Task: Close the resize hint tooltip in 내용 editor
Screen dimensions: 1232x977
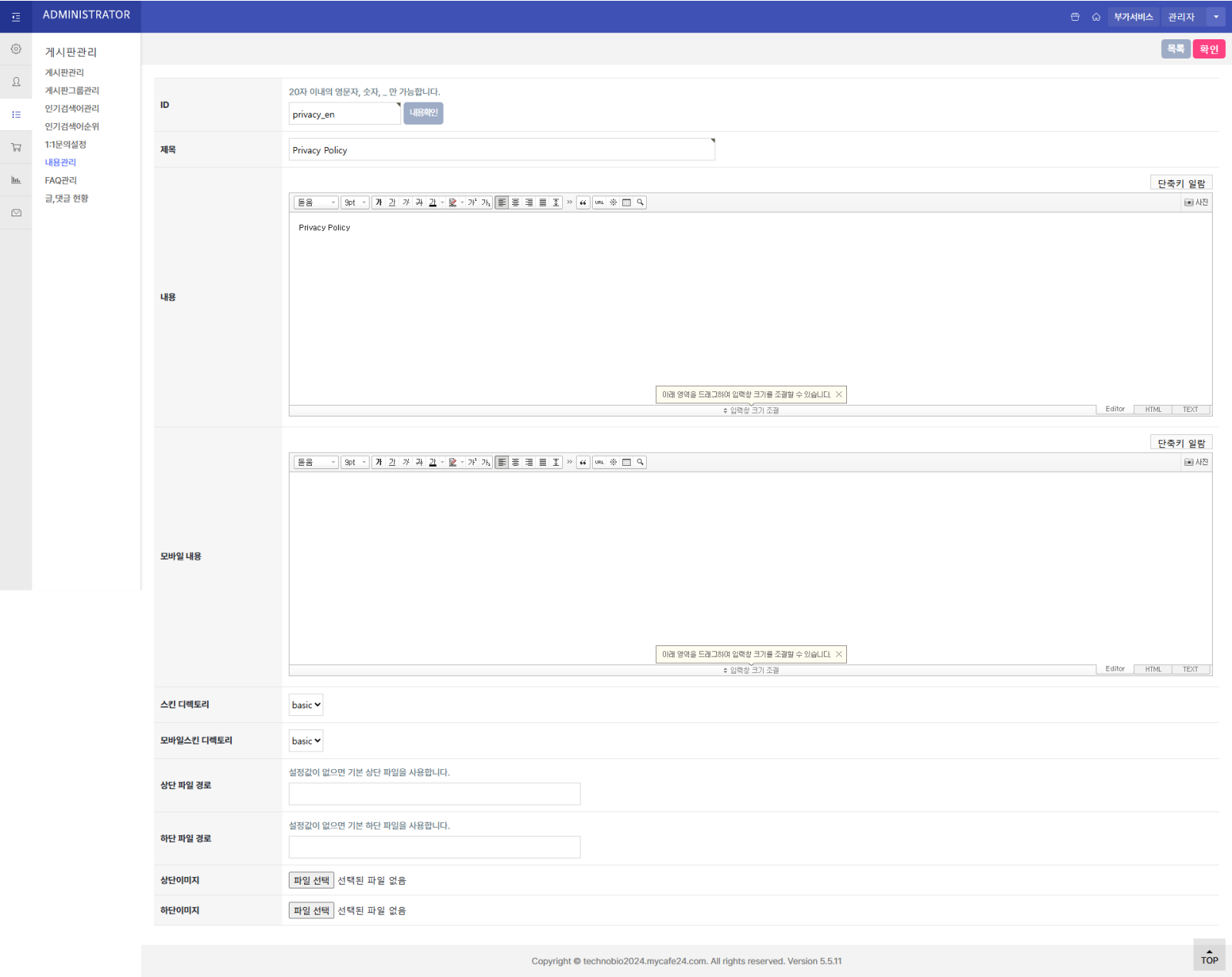Action: point(839,394)
